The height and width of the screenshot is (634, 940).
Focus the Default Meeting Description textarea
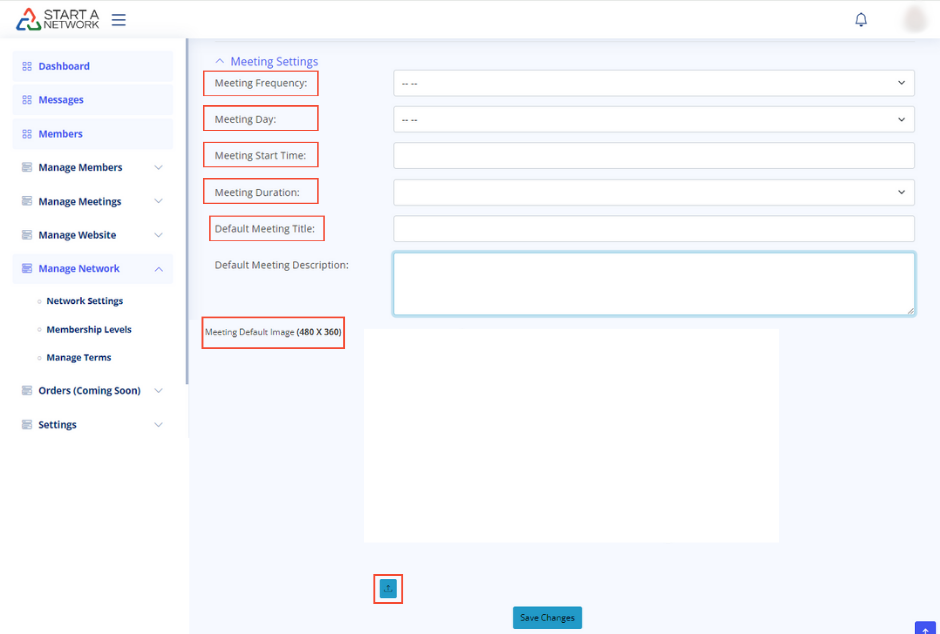[653, 283]
